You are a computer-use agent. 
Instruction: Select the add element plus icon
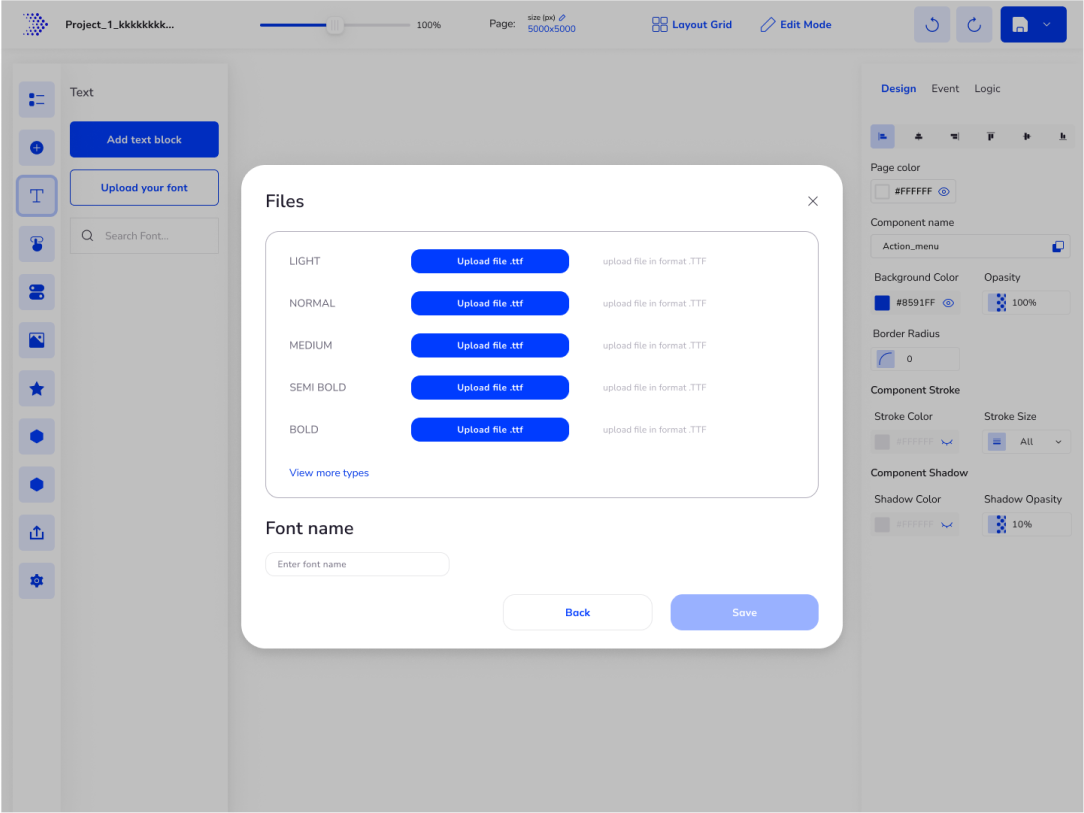(36, 147)
